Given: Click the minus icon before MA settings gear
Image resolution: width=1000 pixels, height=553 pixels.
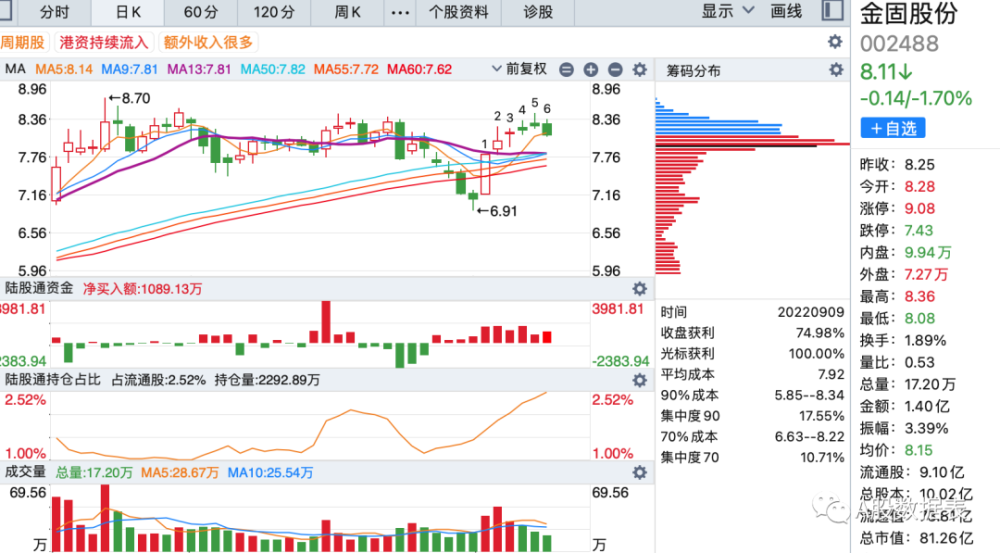Looking at the screenshot, I should tap(615, 70).
